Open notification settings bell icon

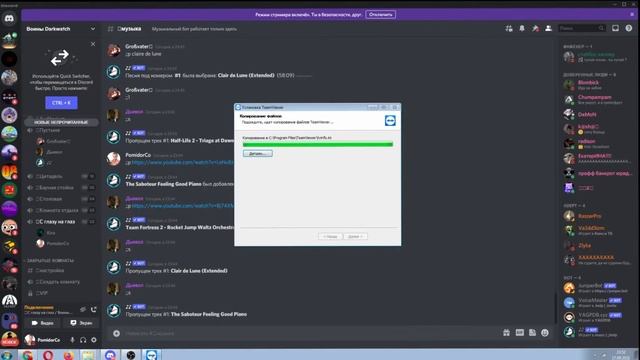(522, 29)
